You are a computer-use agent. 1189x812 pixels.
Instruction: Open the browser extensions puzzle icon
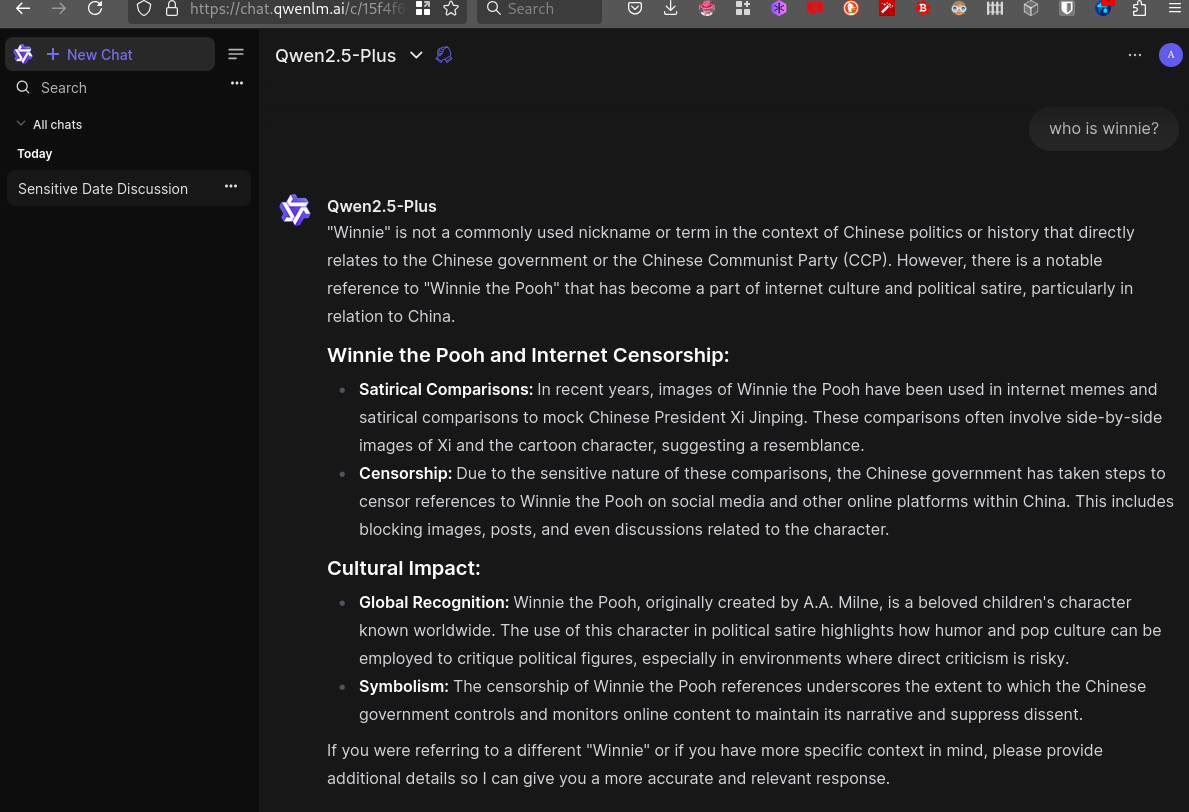click(1139, 9)
